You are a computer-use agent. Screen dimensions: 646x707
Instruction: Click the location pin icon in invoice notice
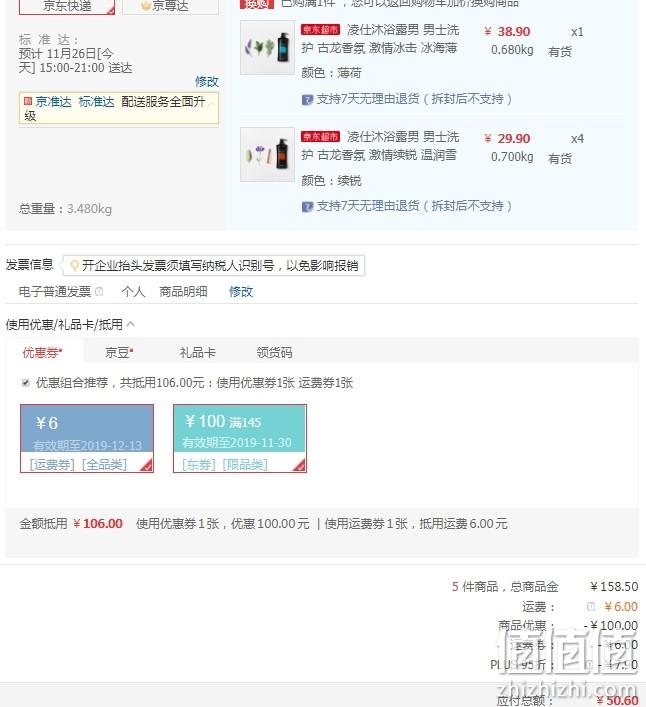point(74,266)
